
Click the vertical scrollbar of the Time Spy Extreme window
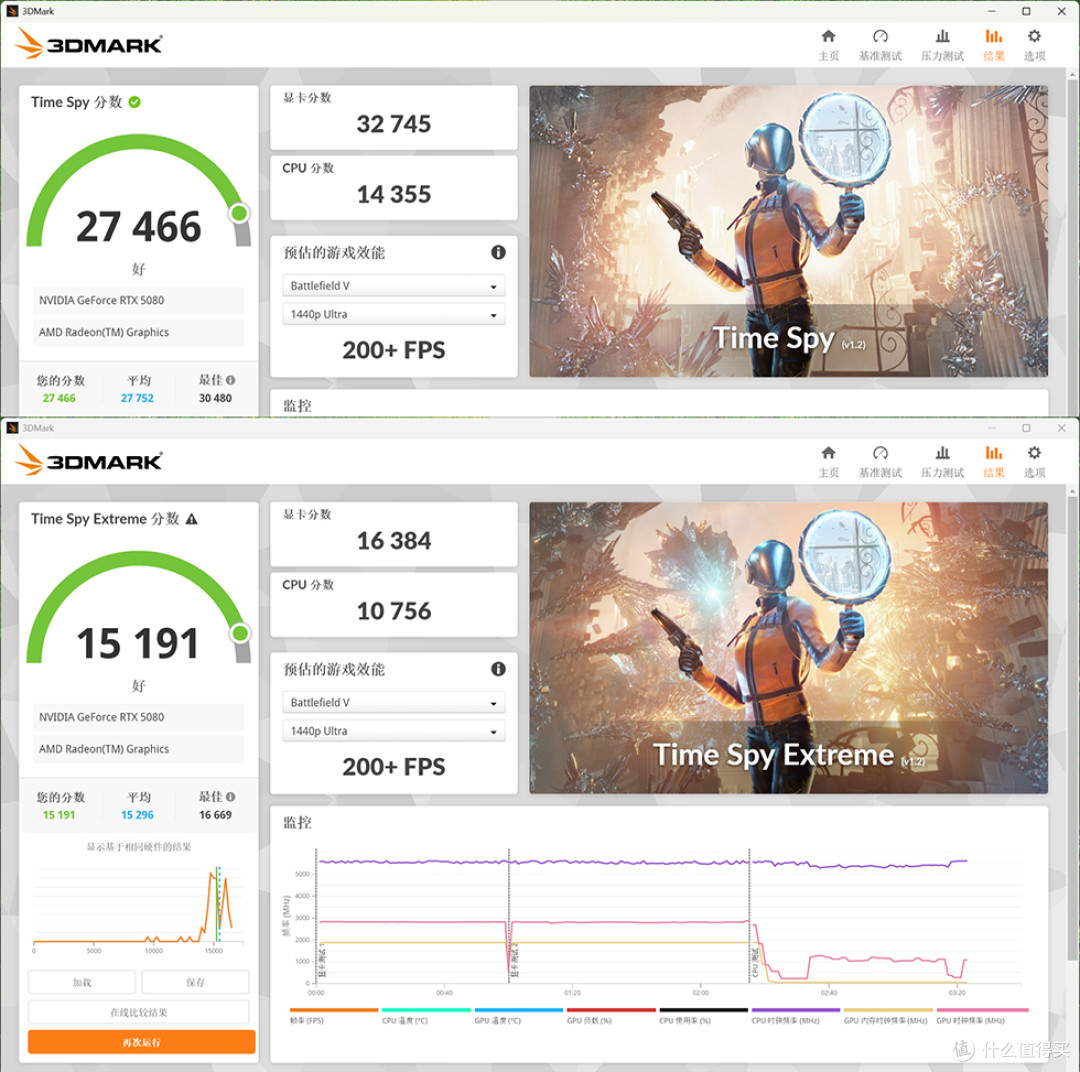pyautogui.click(x=1072, y=727)
